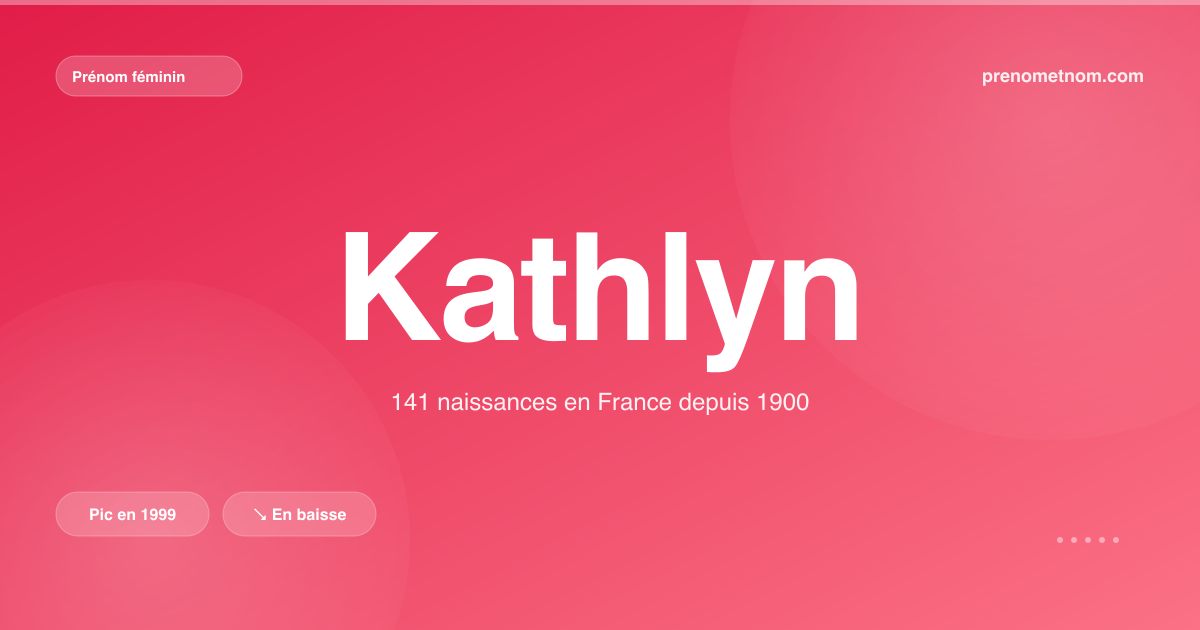This screenshot has width=1200, height=630.
Task: Click "141 naissances en France depuis 1900" text
Action: [600, 403]
